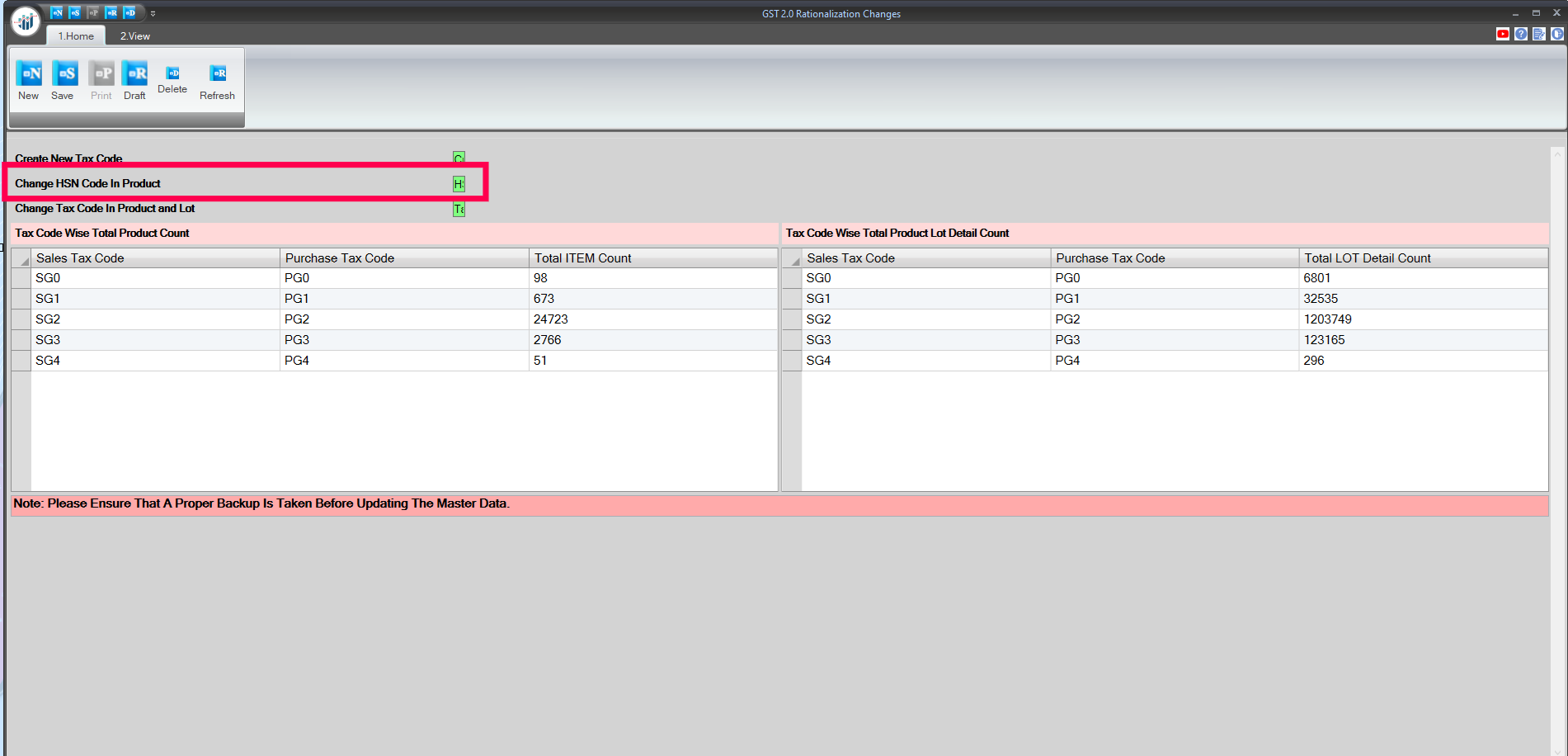The image size is (1568, 756).
Task: Click the D icon in quick access toolbar
Action: [x=129, y=12]
